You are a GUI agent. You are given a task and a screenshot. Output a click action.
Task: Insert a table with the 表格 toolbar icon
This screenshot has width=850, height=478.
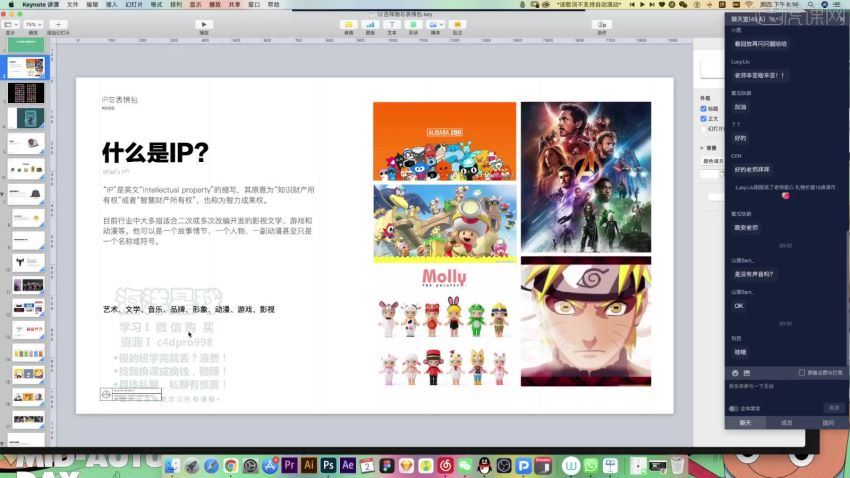click(349, 25)
